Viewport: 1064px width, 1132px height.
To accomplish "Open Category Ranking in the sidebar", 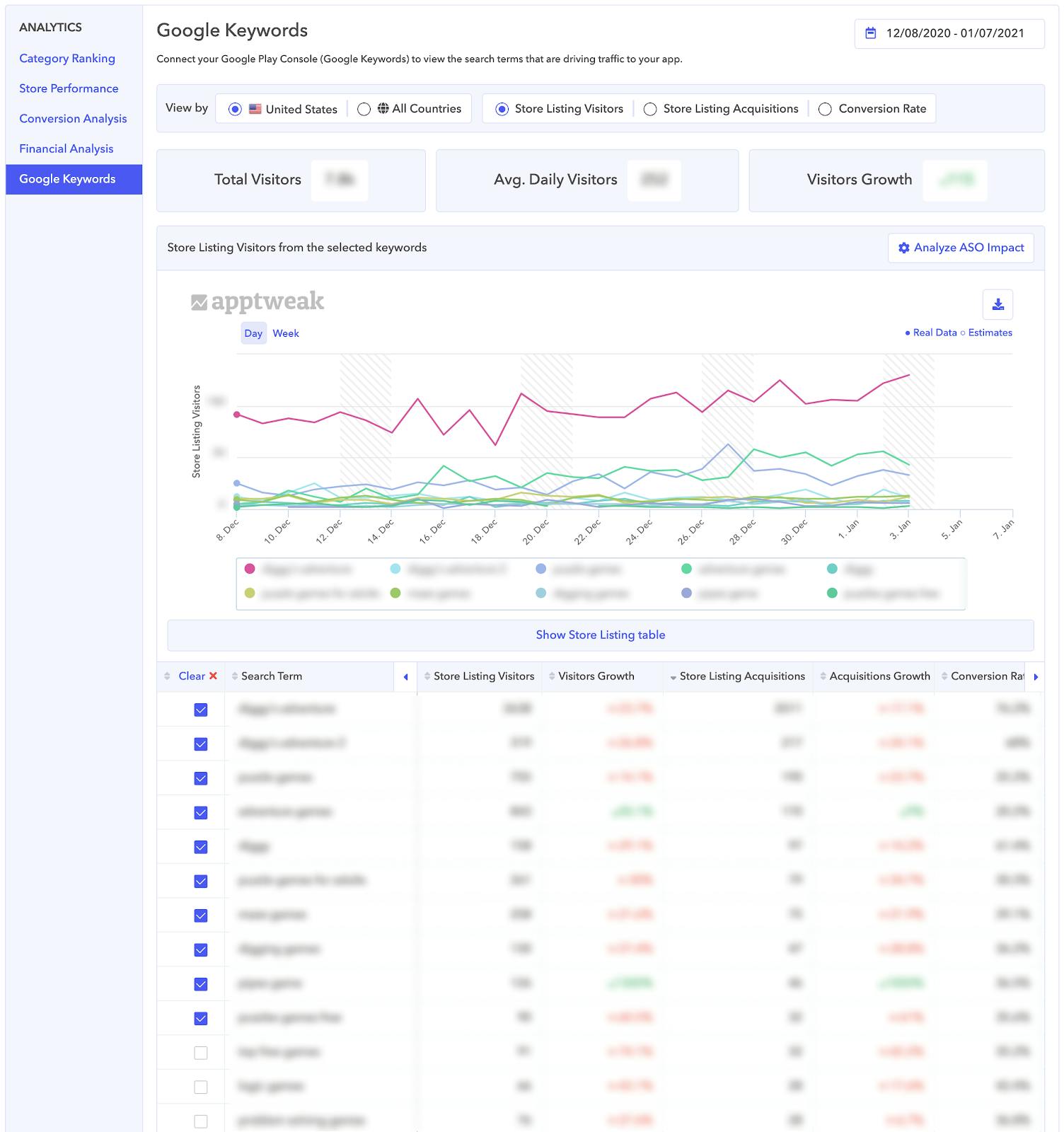I will pos(67,59).
